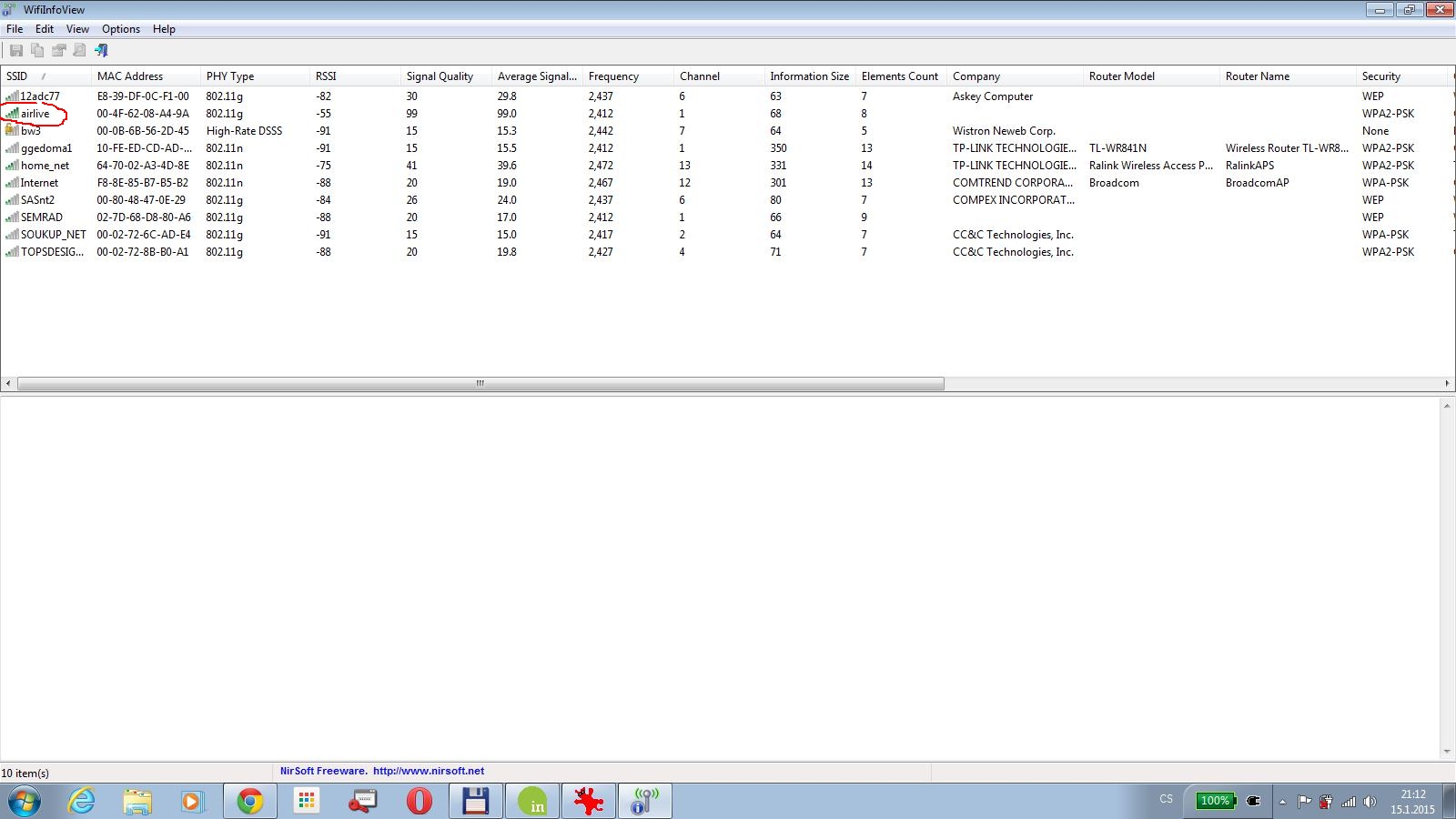Open the Chrome apps grid taskbar icon
The image size is (1456, 819).
coord(307,802)
